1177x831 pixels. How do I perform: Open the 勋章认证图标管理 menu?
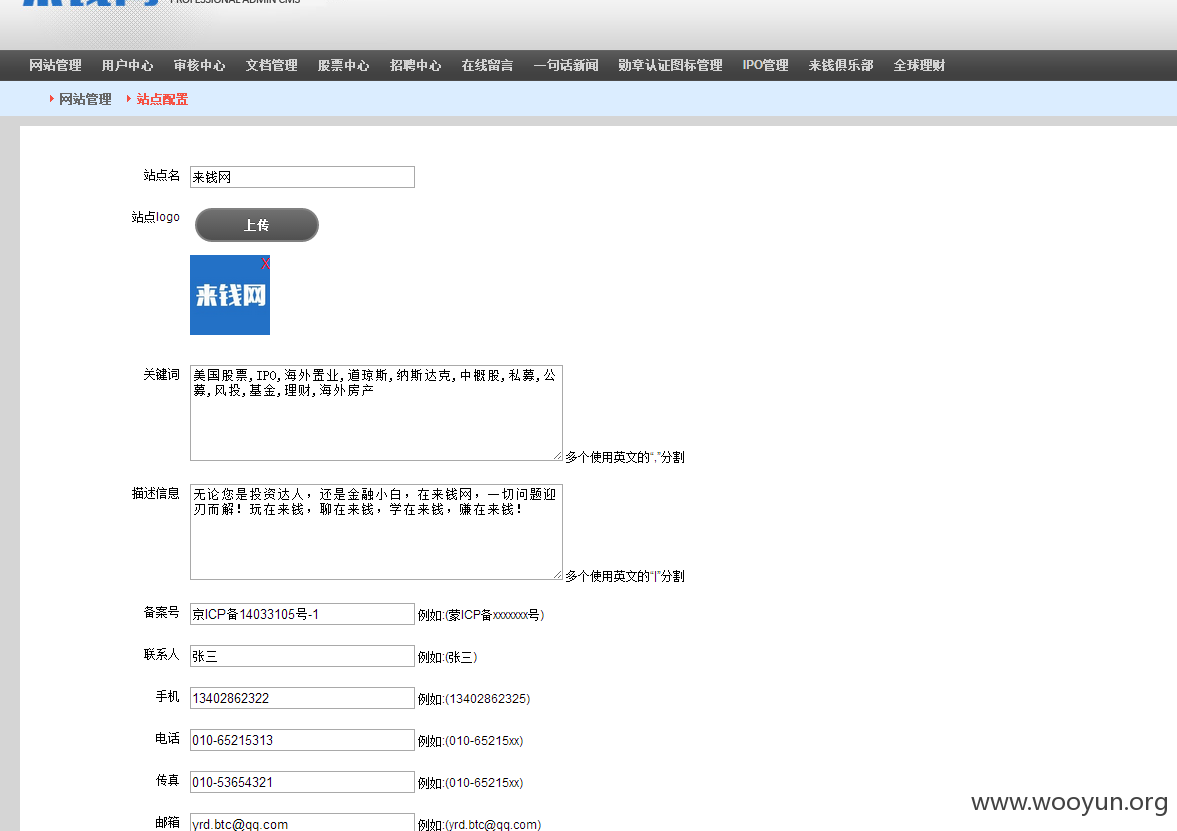click(670, 65)
